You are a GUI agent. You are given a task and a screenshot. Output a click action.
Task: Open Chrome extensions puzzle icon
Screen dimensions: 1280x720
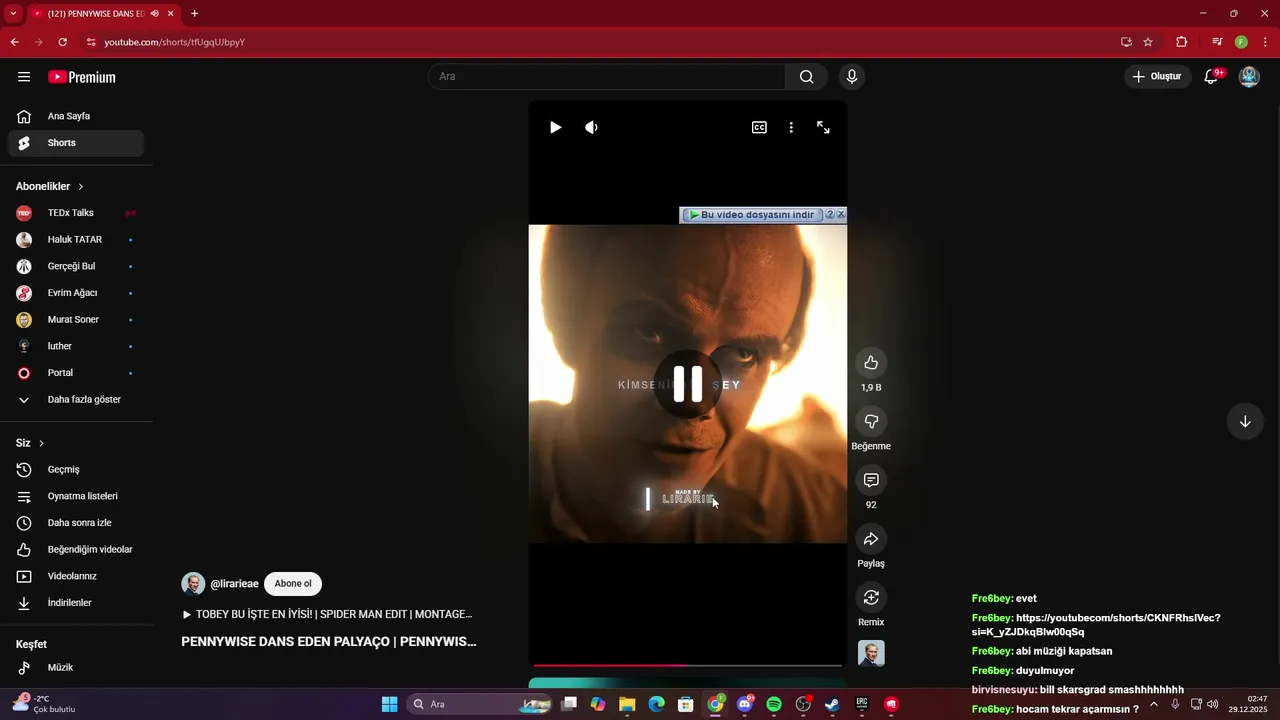1182,42
